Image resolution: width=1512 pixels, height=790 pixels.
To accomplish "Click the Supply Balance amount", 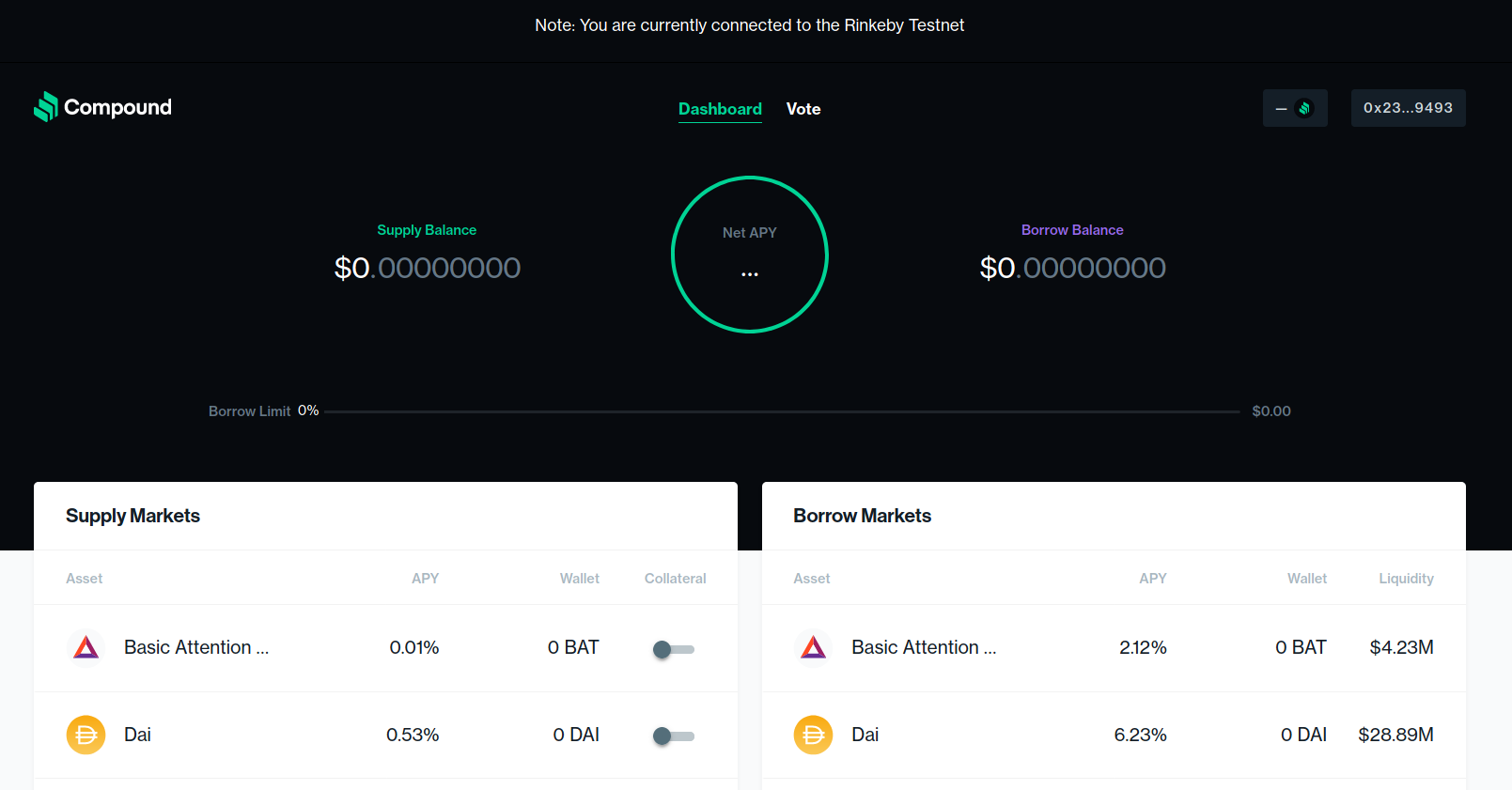I will (x=428, y=268).
